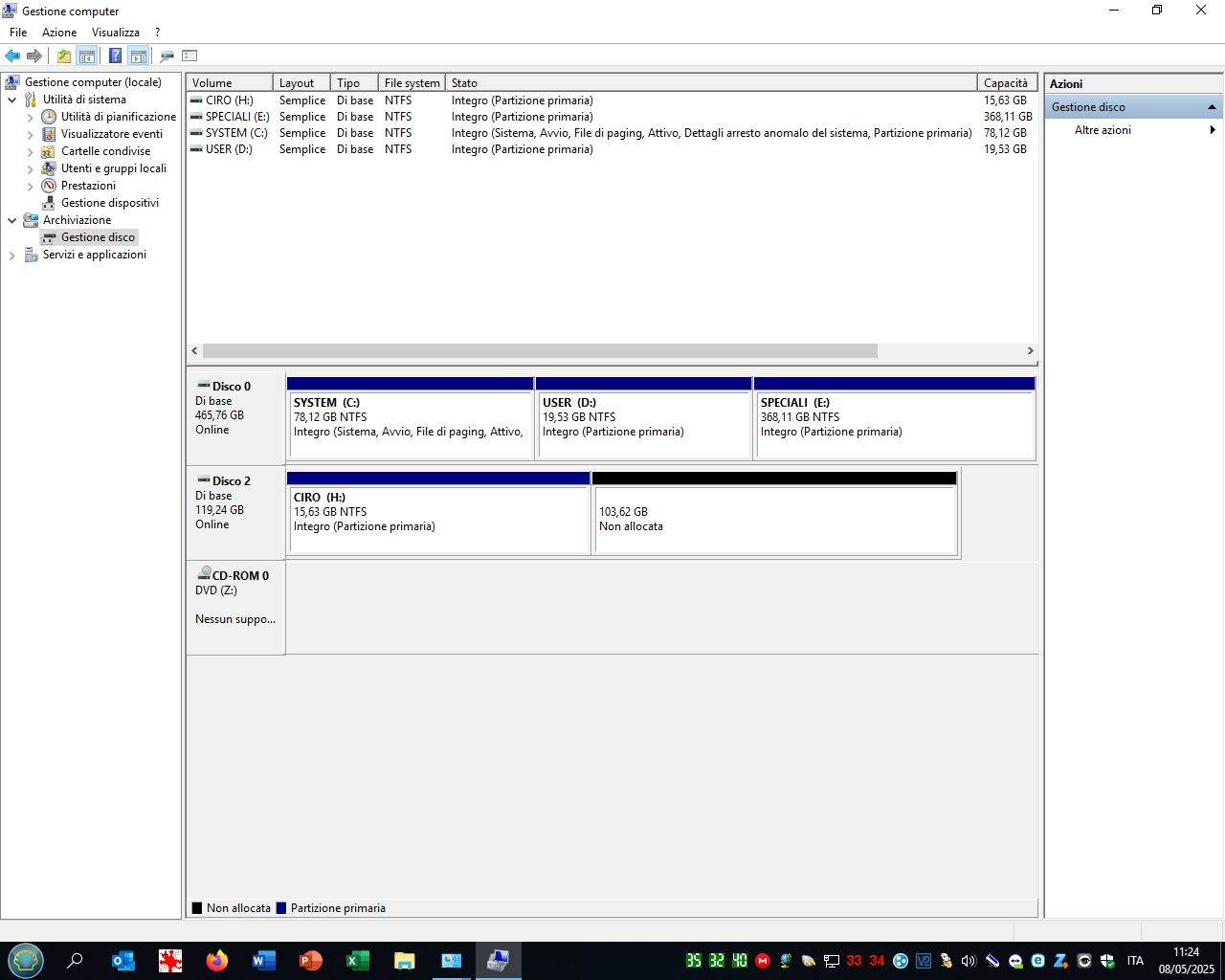The width and height of the screenshot is (1225, 980).
Task: Select the 103,62 GB Non allocata space
Action: tap(774, 513)
